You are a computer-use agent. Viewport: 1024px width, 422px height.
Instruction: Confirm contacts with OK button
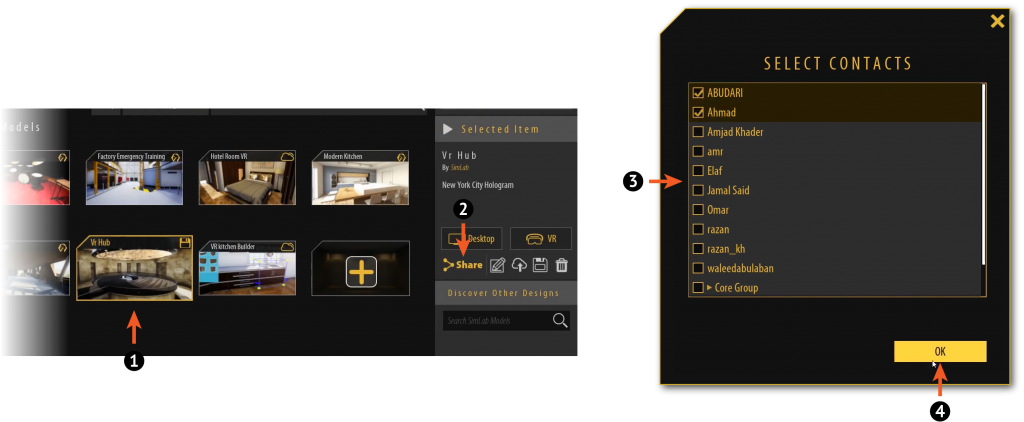940,351
